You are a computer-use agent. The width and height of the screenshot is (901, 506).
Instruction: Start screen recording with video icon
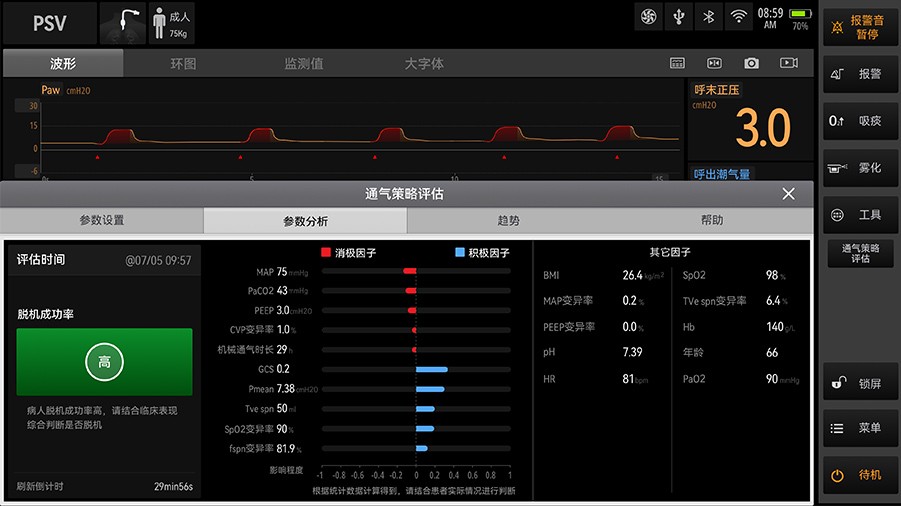(789, 63)
